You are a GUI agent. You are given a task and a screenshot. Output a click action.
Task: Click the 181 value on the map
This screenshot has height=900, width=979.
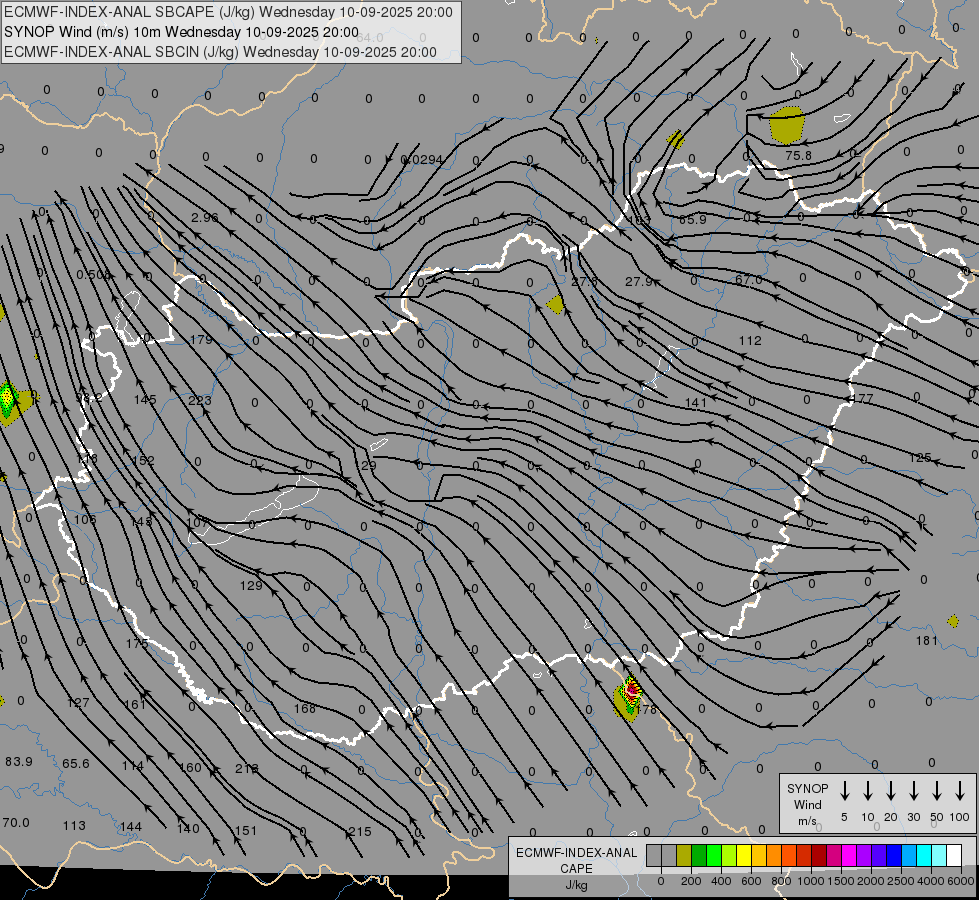927,640
